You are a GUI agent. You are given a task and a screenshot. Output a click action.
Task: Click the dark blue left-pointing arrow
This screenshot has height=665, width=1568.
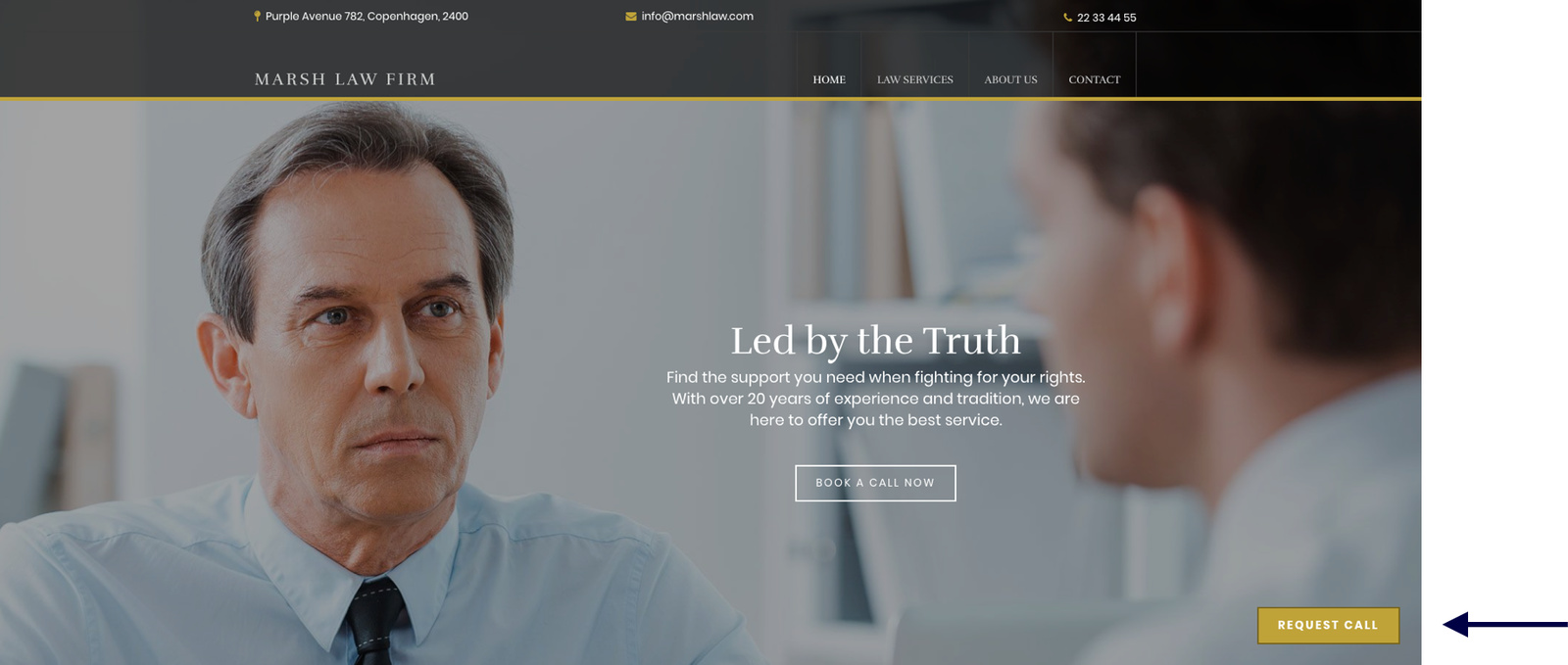click(x=1504, y=624)
